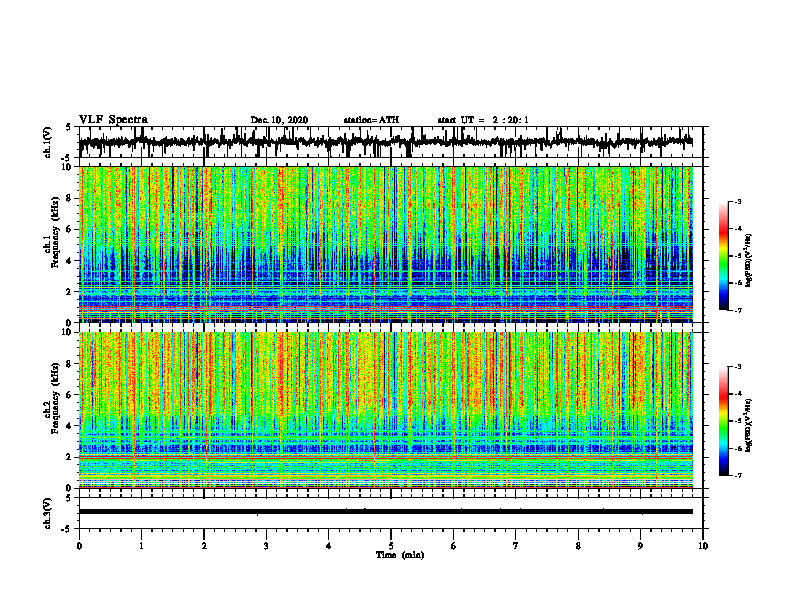Click the "-3" label on ch.1 color scale
792x612 pixels.
point(738,201)
